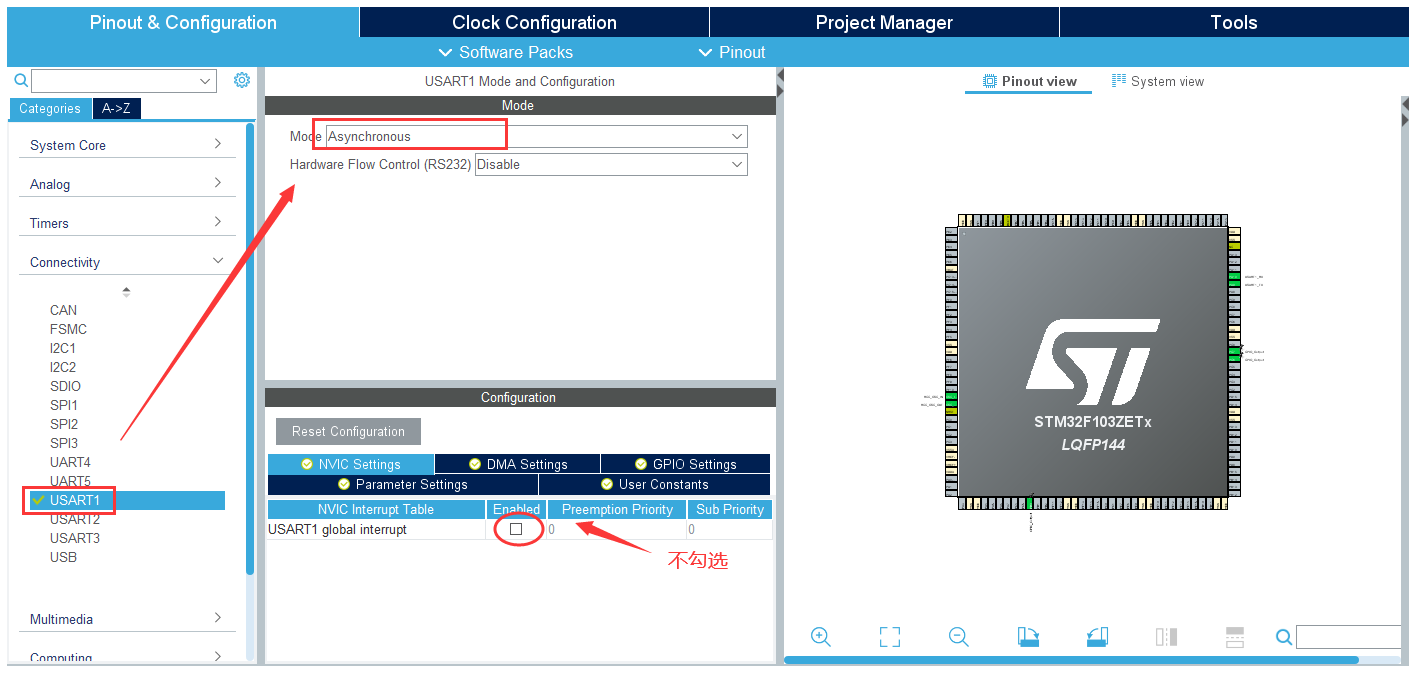Open the peripheral search combo box
Screen dimensions: 1414x674
pyautogui.click(x=124, y=81)
